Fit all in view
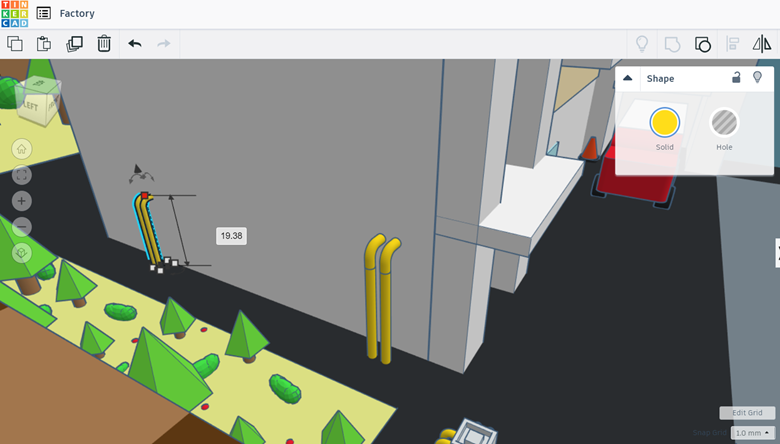This screenshot has height=444, width=780. (x=21, y=175)
